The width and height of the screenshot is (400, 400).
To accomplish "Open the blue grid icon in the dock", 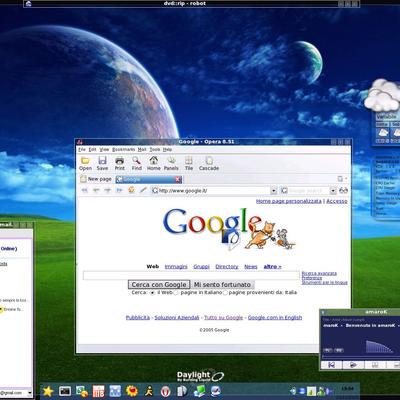I will (x=115, y=391).
